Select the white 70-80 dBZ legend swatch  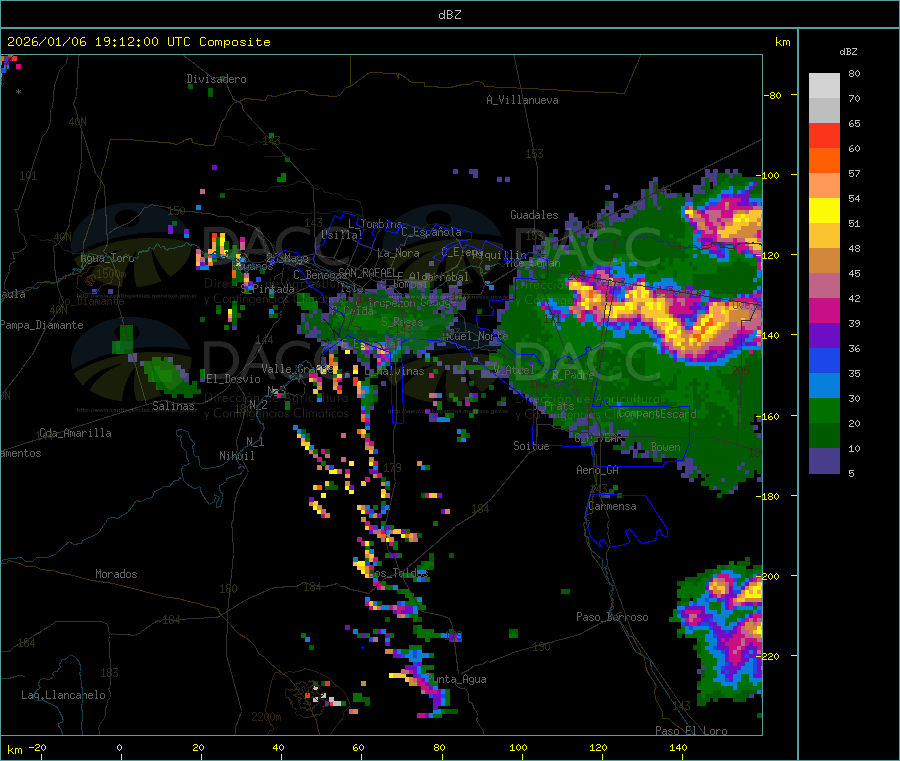[824, 86]
